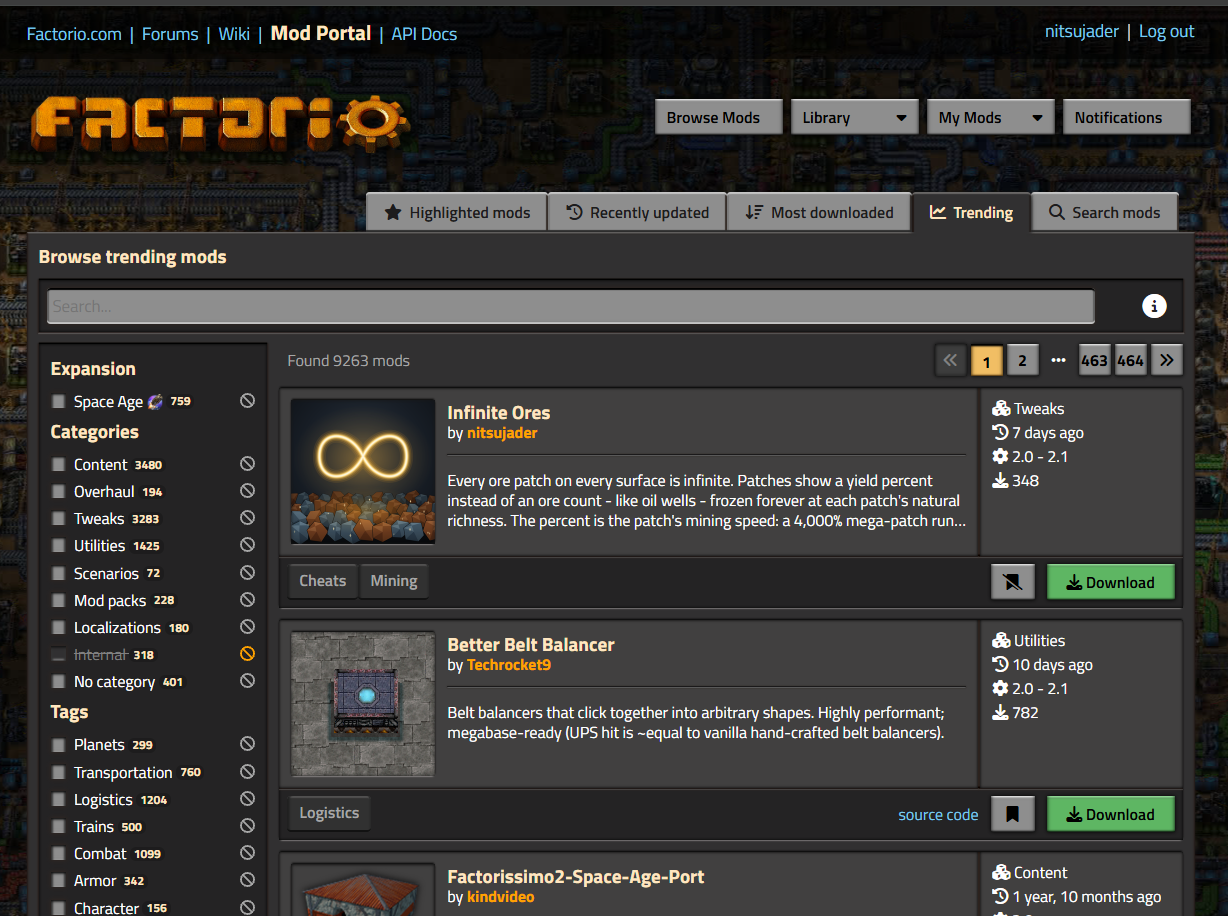Tick the Overhaul category checkbox
Image resolution: width=1228 pixels, height=916 pixels.
coord(59,491)
